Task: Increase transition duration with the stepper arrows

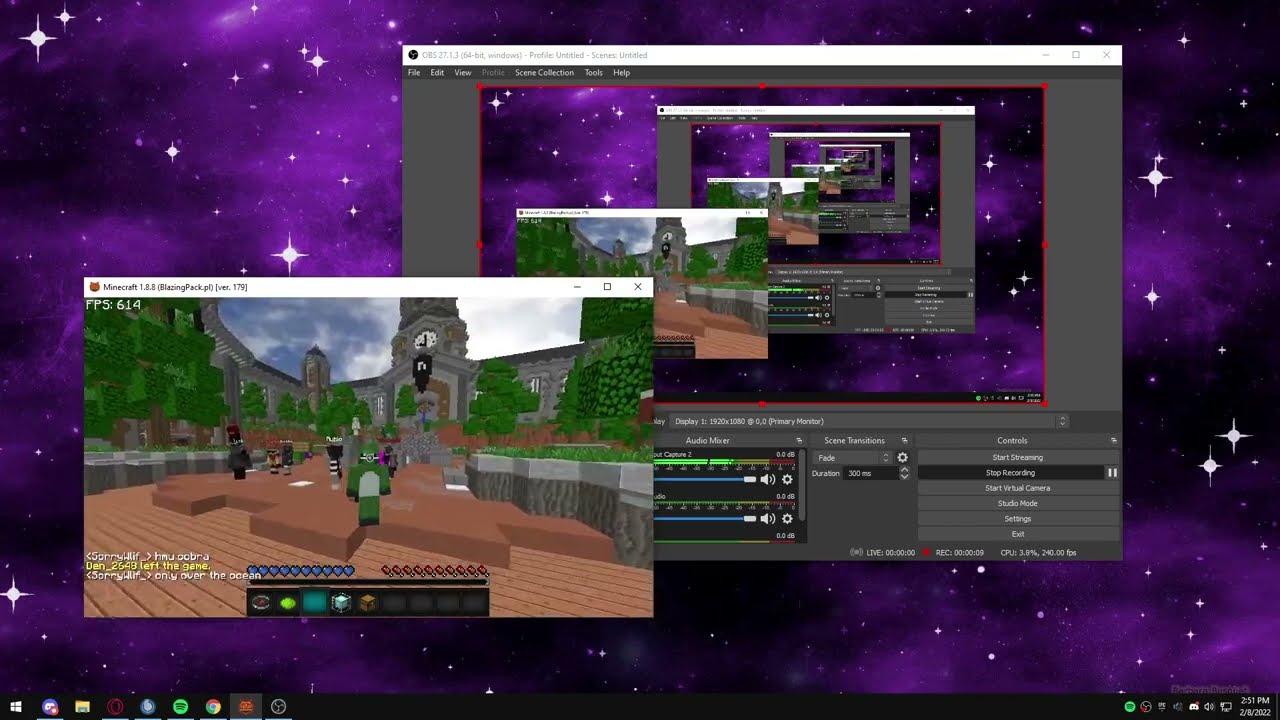Action: click(904, 470)
